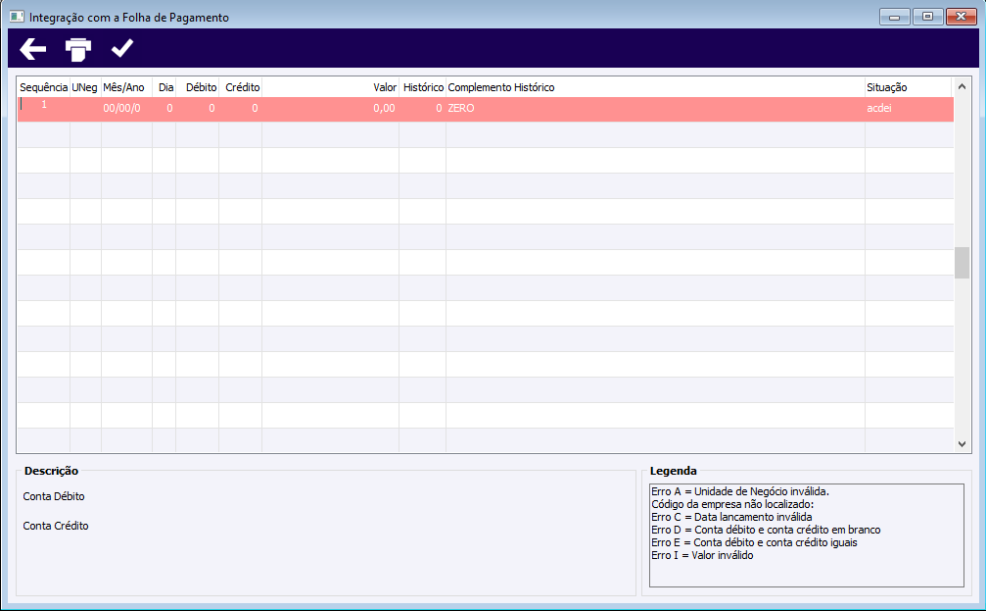Click legend line Erro D contas em branco
This screenshot has height=611, width=986.
tap(766, 530)
